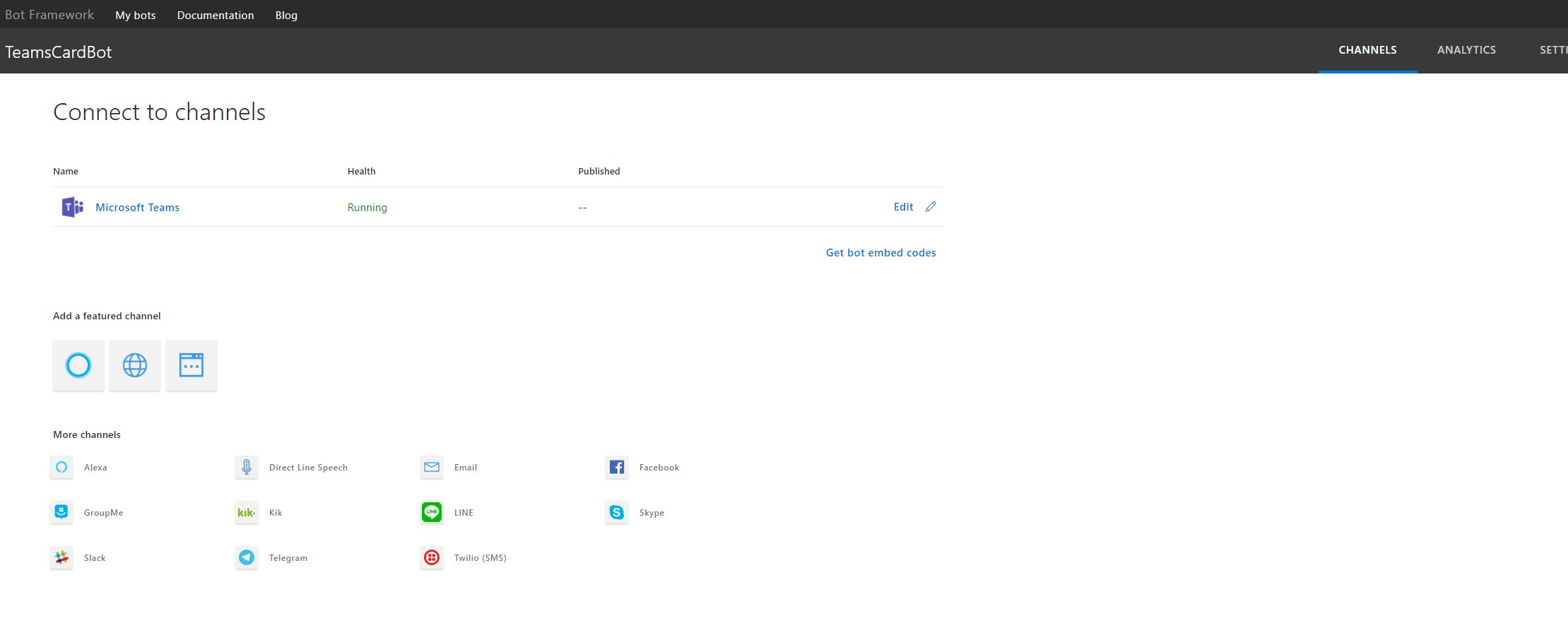Click the Kik channel icon

click(x=247, y=512)
